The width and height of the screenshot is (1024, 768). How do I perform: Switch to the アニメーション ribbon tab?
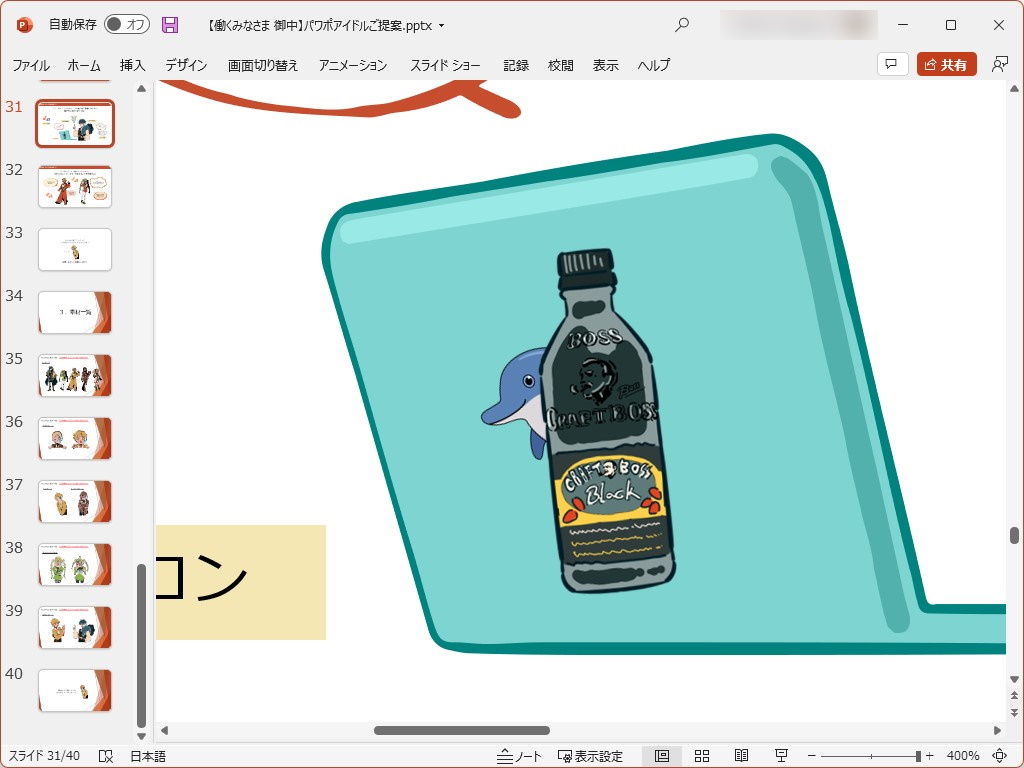352,64
